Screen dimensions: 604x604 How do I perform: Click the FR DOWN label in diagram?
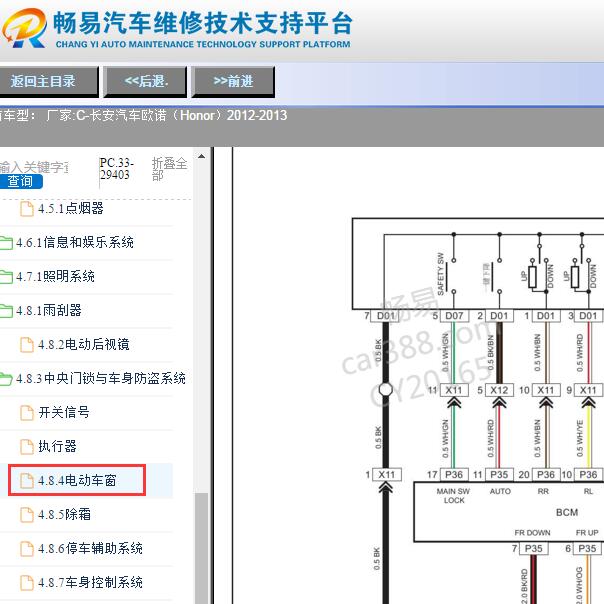pyautogui.click(x=532, y=533)
